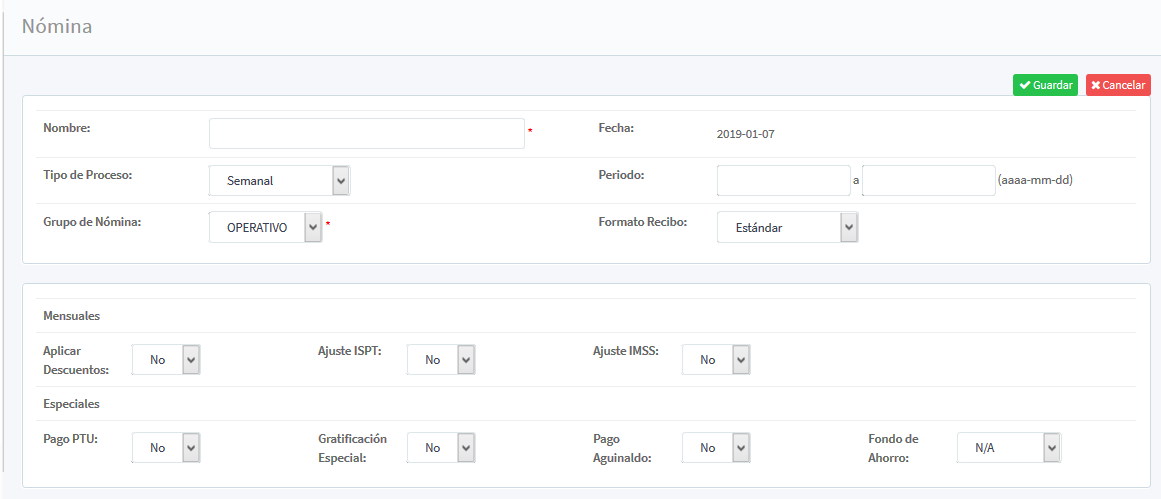
Task: Click the green Guardar button
Action: pyautogui.click(x=1045, y=85)
